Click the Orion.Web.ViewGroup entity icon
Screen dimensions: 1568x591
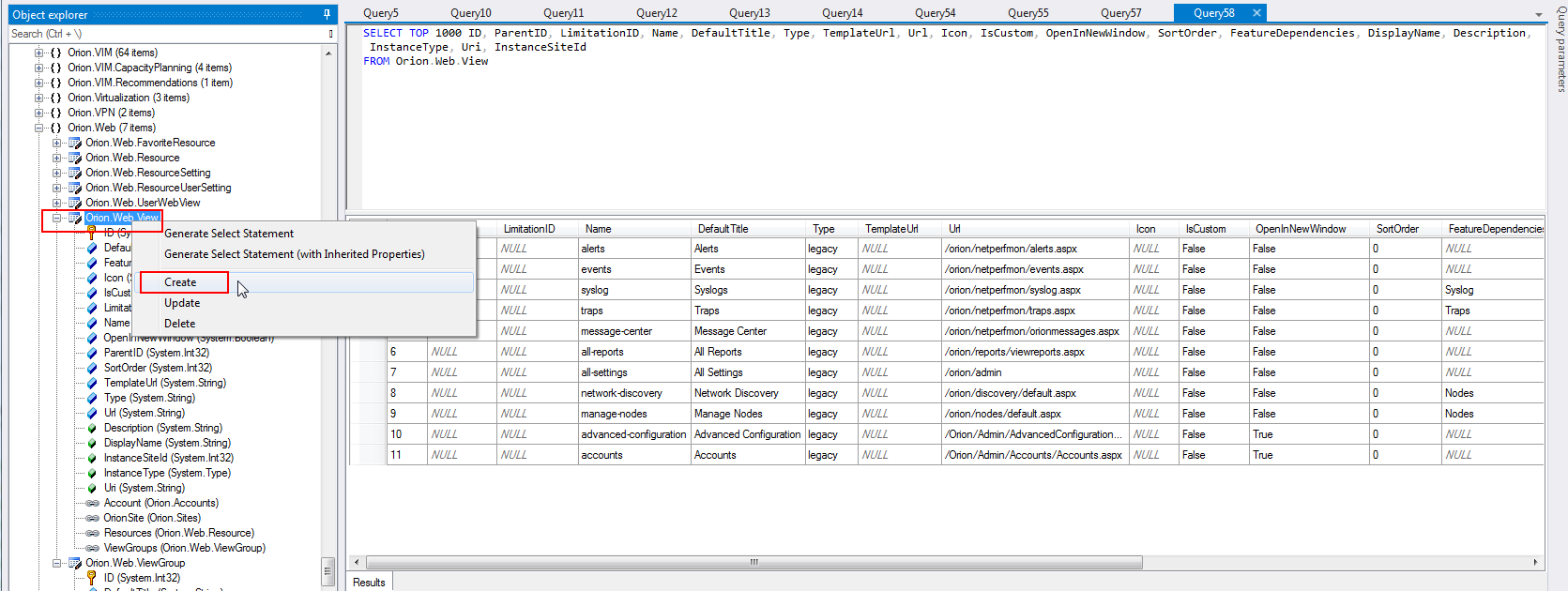(75, 563)
